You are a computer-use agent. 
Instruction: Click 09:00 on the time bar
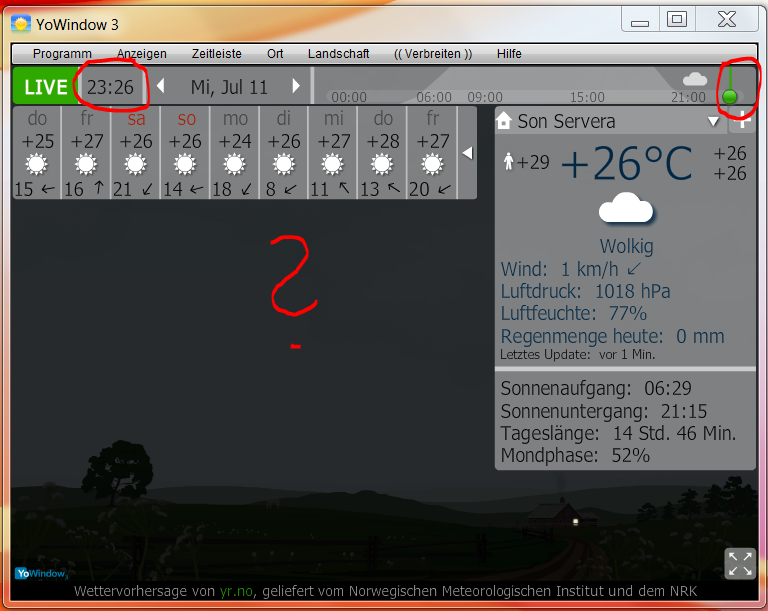(x=485, y=97)
